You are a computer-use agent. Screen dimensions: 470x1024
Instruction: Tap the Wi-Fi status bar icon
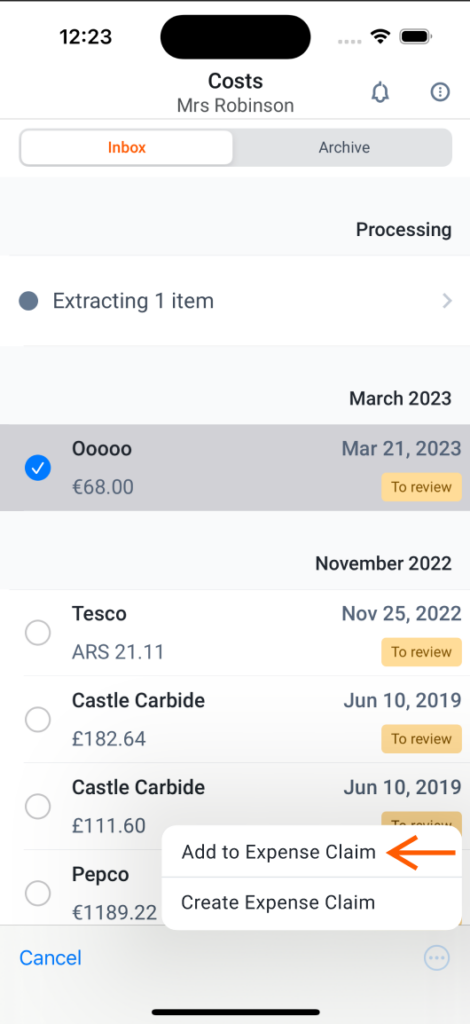pos(380,37)
